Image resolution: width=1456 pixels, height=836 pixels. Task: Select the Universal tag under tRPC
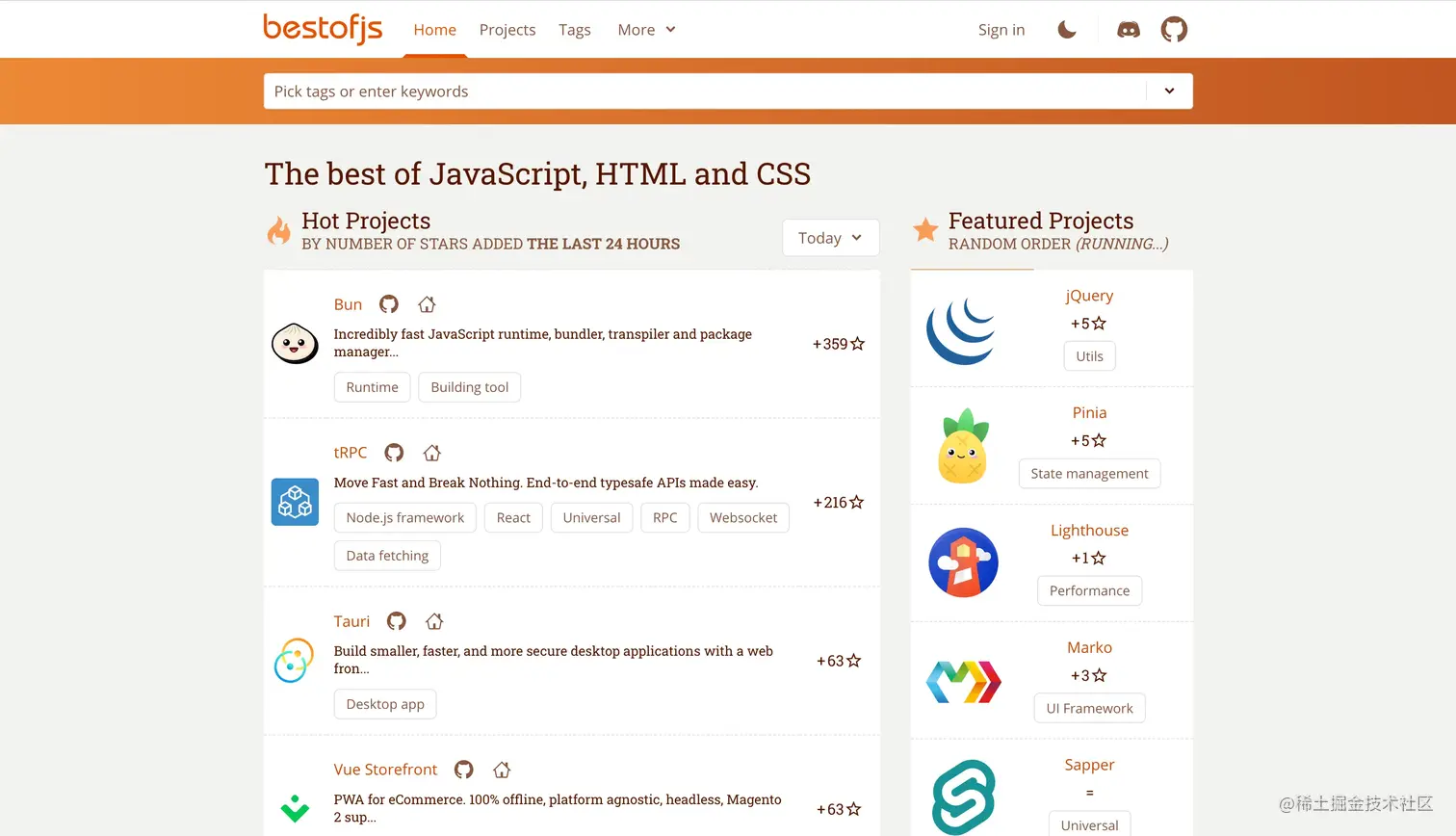[x=591, y=517]
